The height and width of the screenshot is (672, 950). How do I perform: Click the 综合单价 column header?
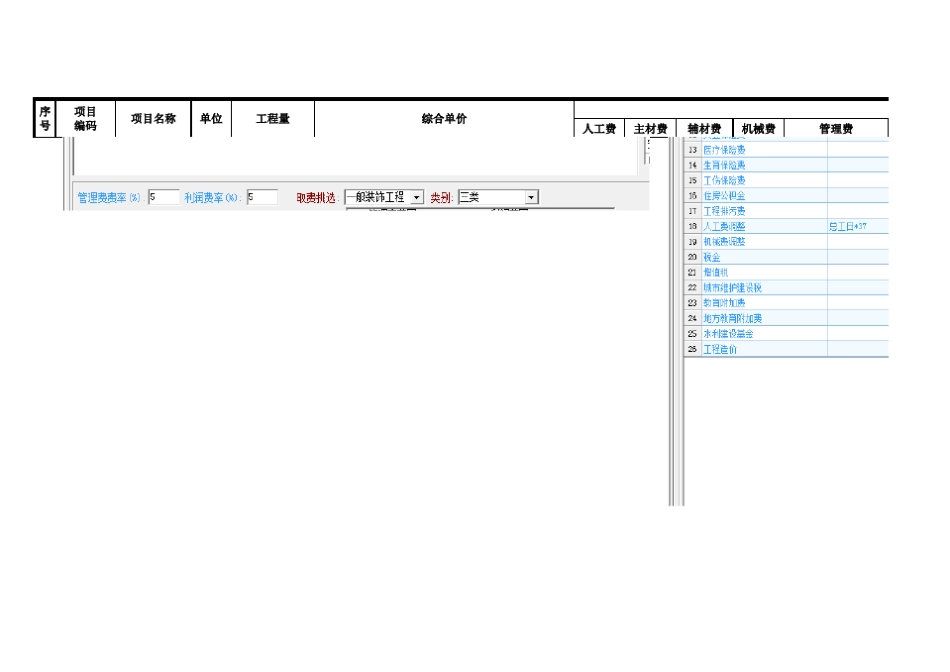(x=444, y=119)
